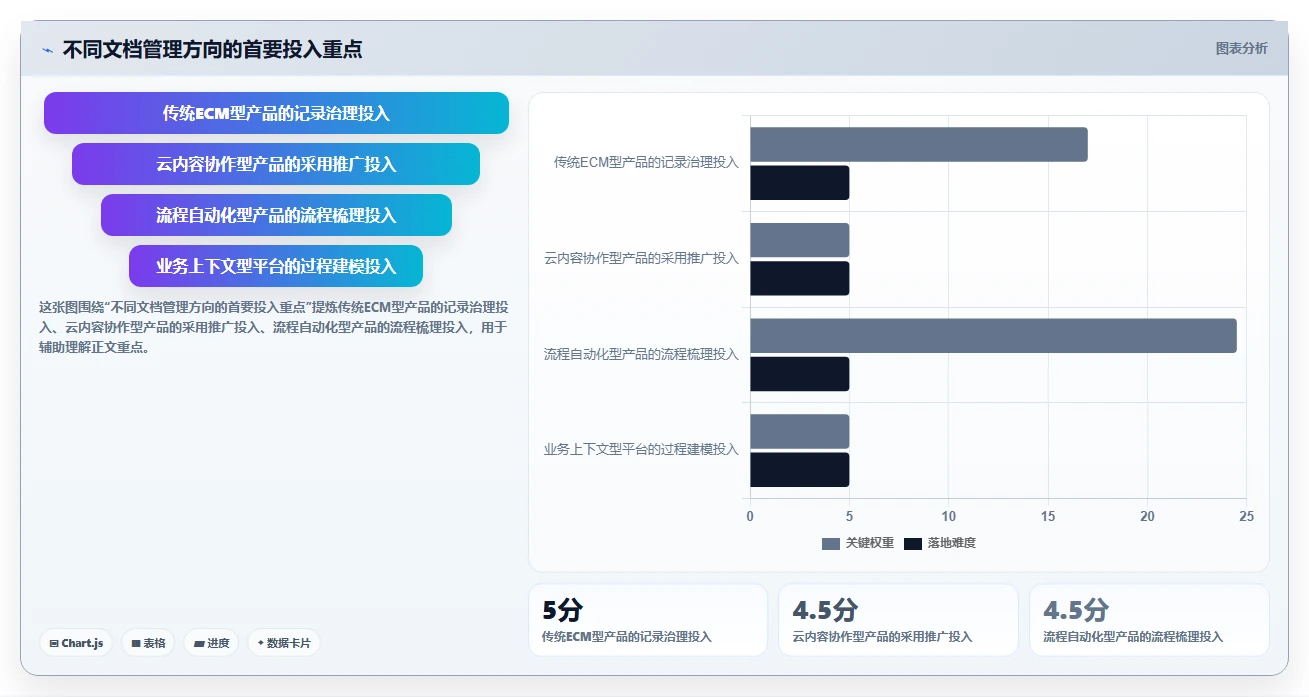Click the 图表分析 label in header
The image size is (1309, 697).
[1241, 48]
